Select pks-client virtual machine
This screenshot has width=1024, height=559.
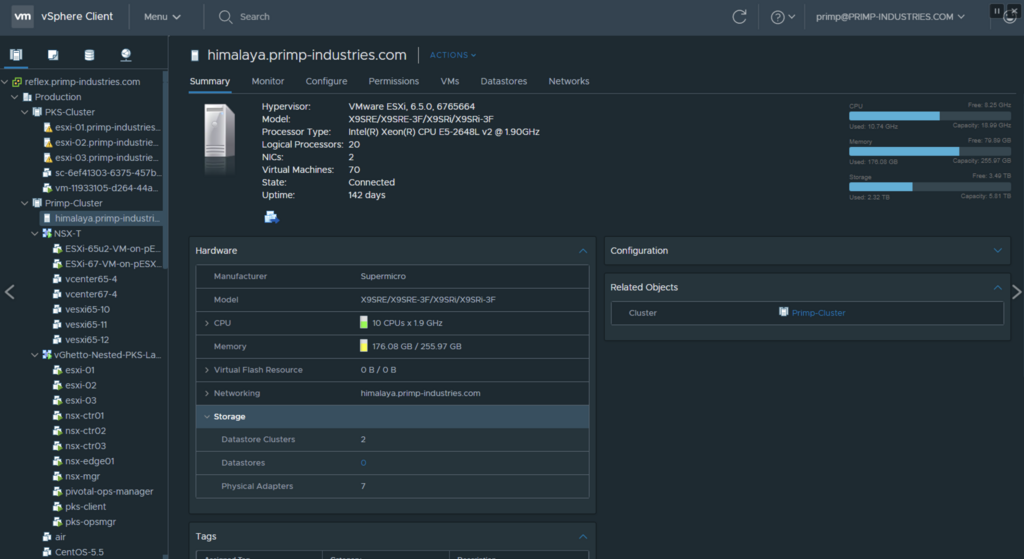pyautogui.click(x=86, y=506)
